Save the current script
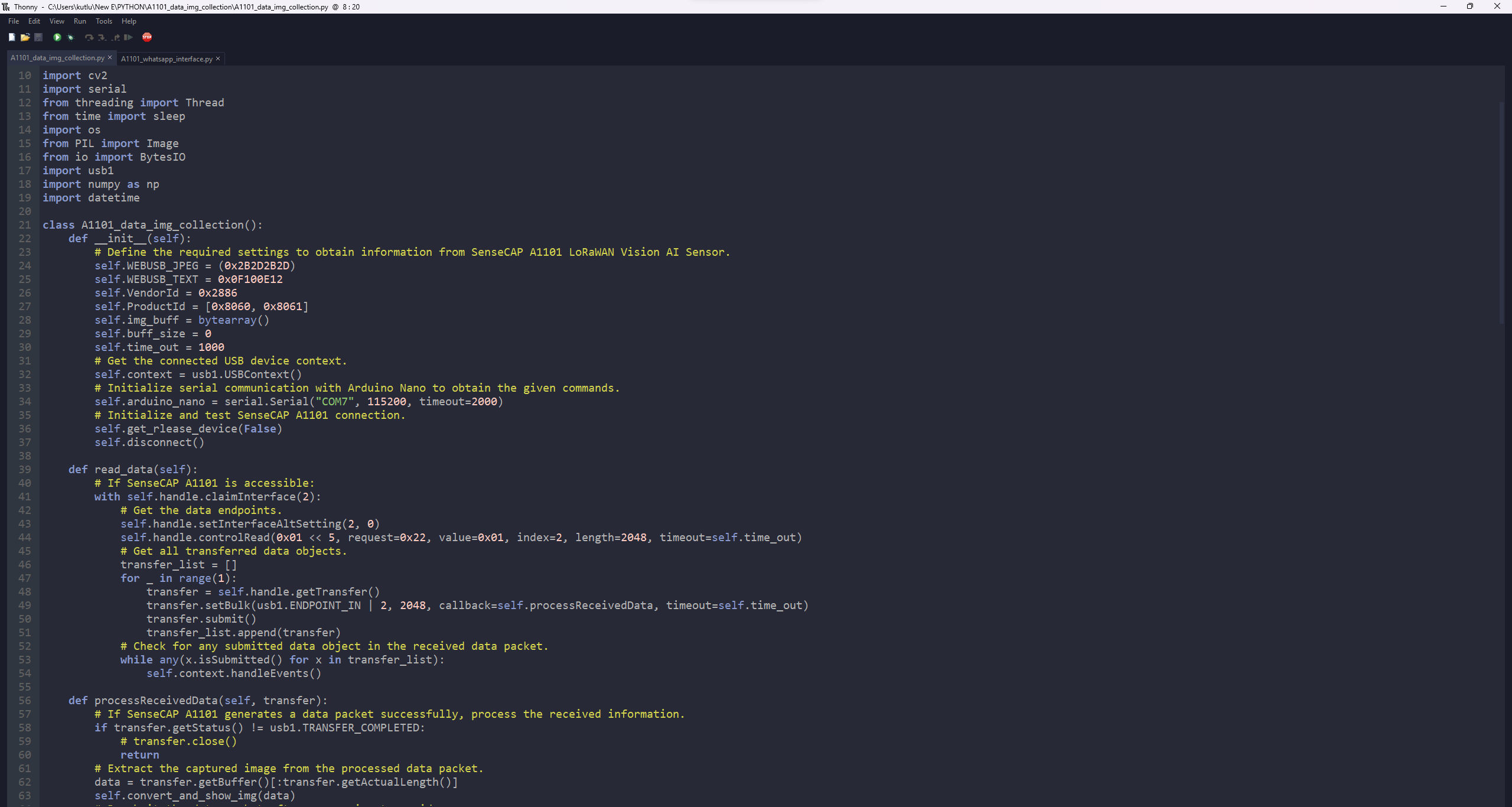Image resolution: width=1512 pixels, height=807 pixels. coord(38,37)
